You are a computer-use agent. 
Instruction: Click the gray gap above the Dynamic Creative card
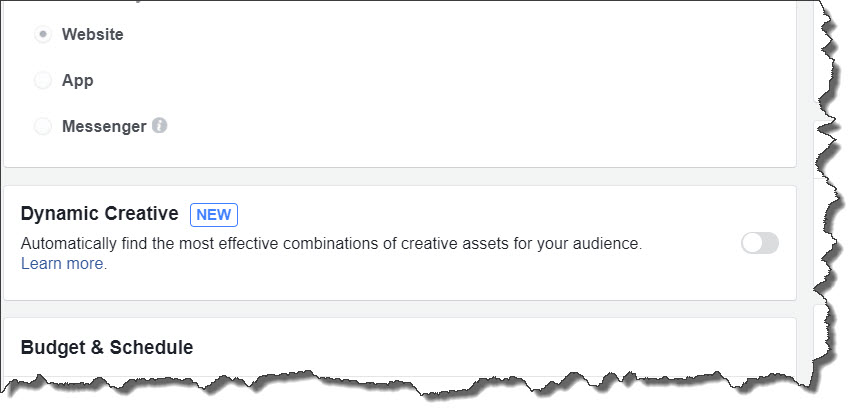pos(399,177)
